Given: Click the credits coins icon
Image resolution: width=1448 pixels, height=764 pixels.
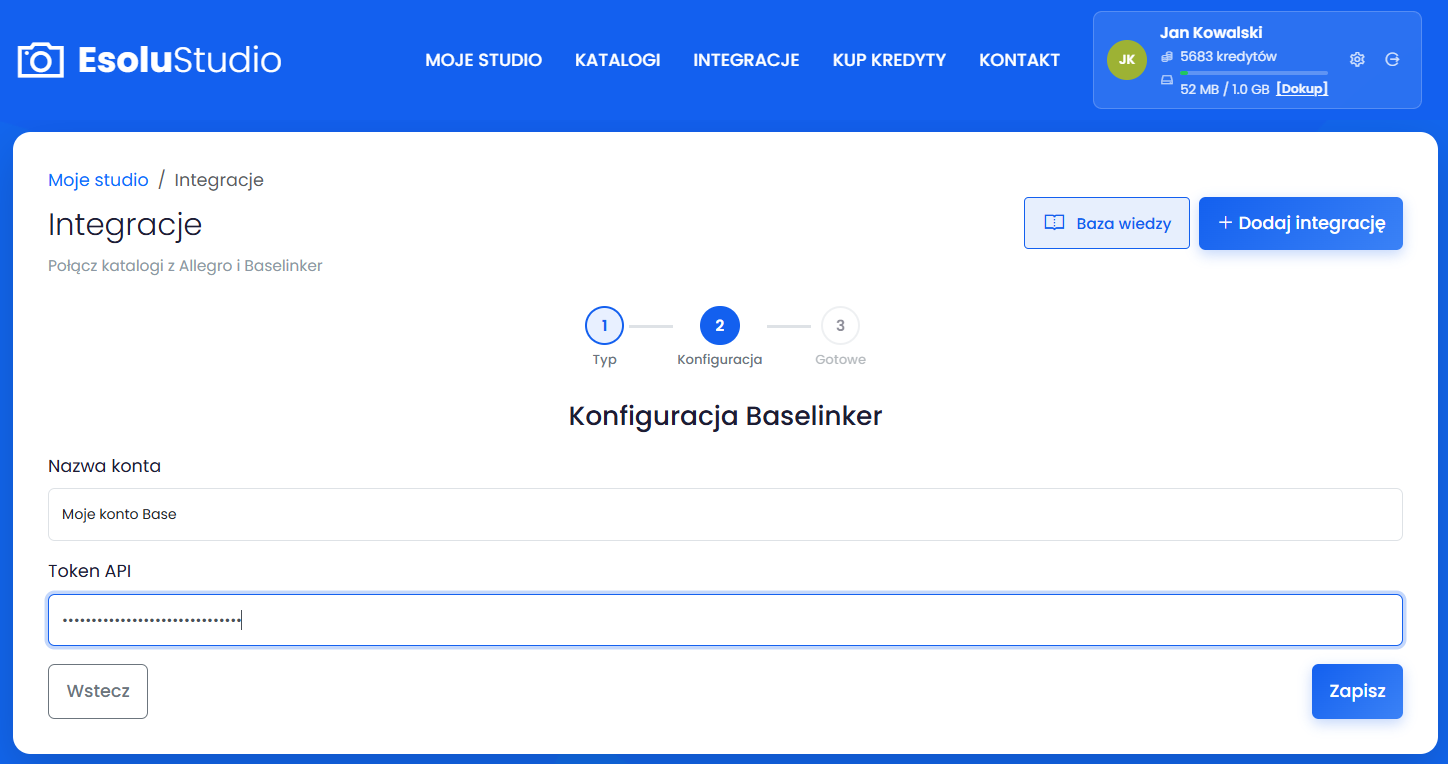Looking at the screenshot, I should (1166, 57).
